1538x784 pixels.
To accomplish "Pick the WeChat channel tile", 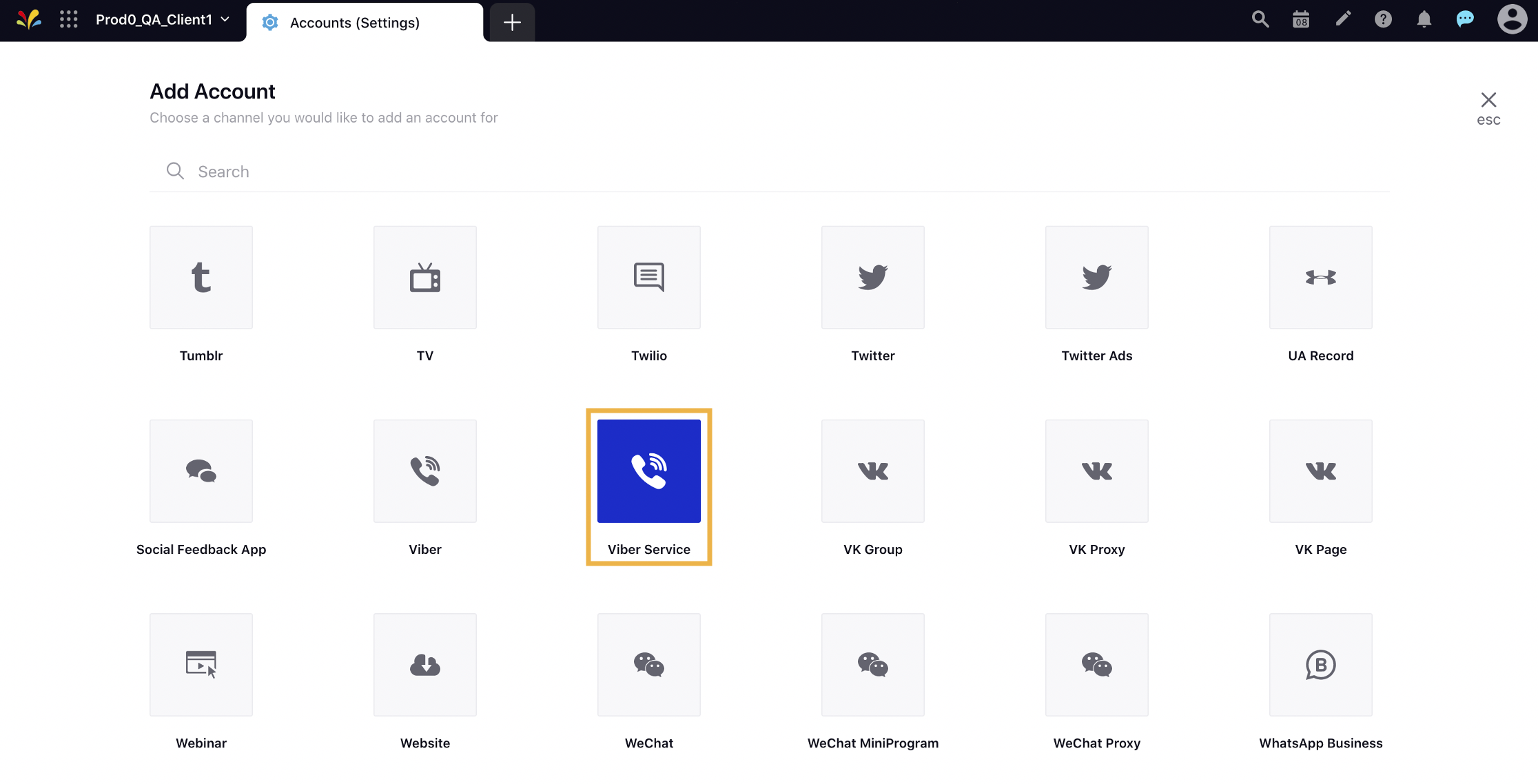I will pyautogui.click(x=649, y=664).
